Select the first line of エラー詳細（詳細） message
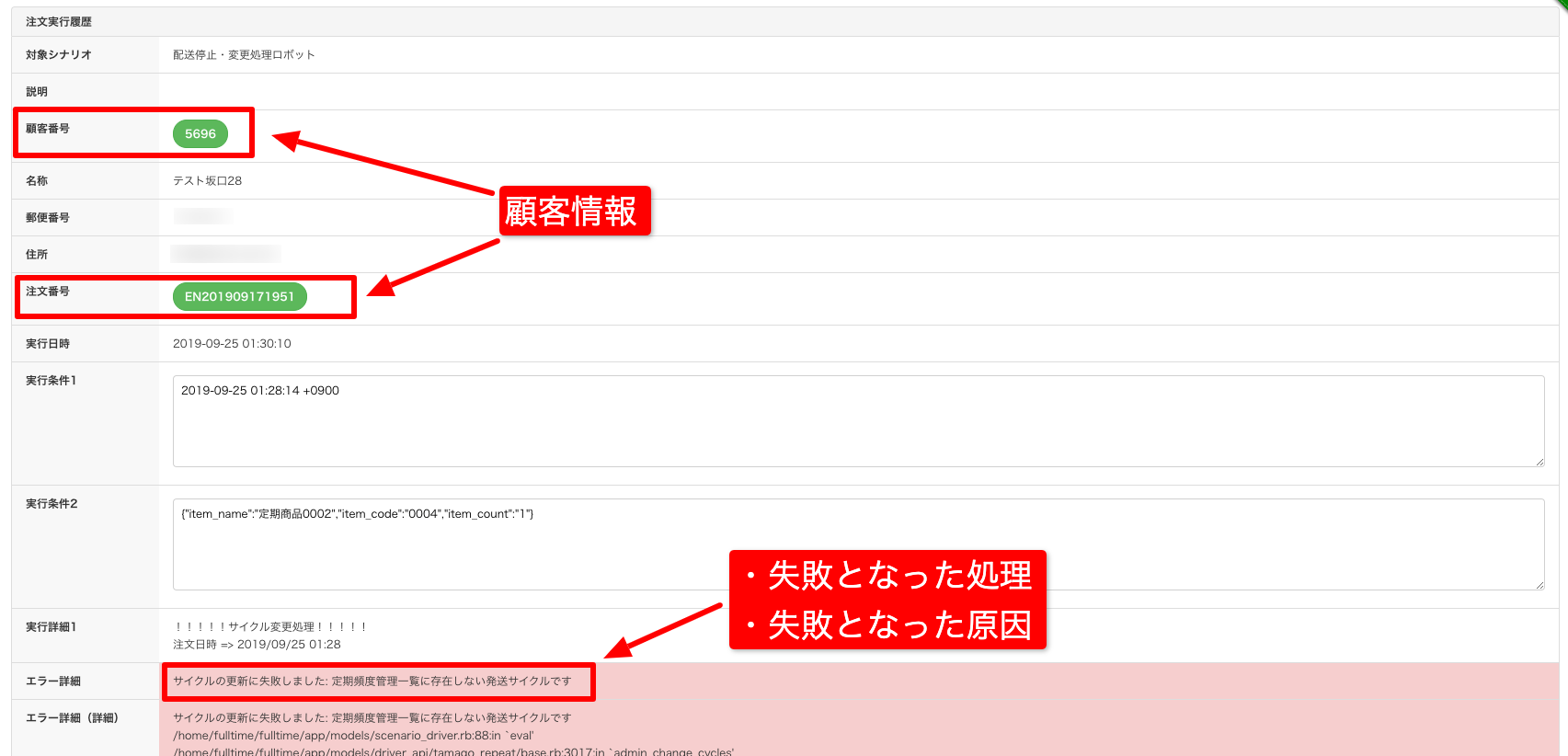Image resolution: width=1568 pixels, height=756 pixels. [372, 717]
